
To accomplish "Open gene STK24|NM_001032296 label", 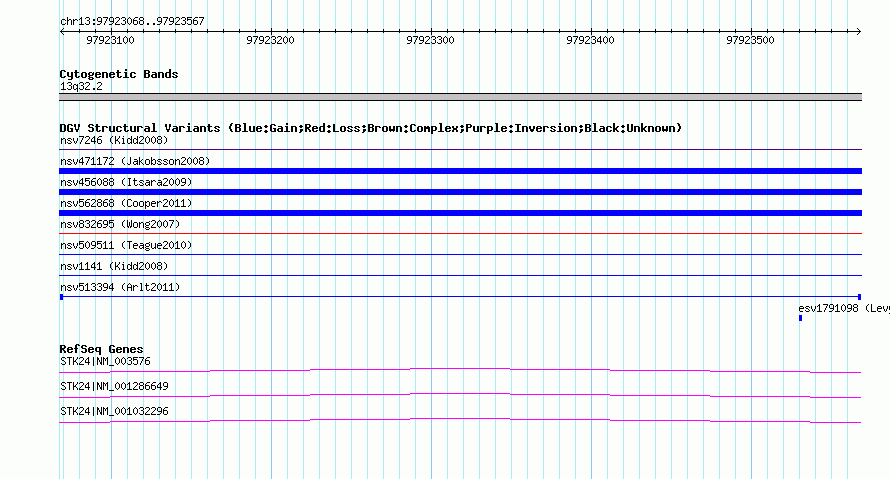I will [114, 411].
